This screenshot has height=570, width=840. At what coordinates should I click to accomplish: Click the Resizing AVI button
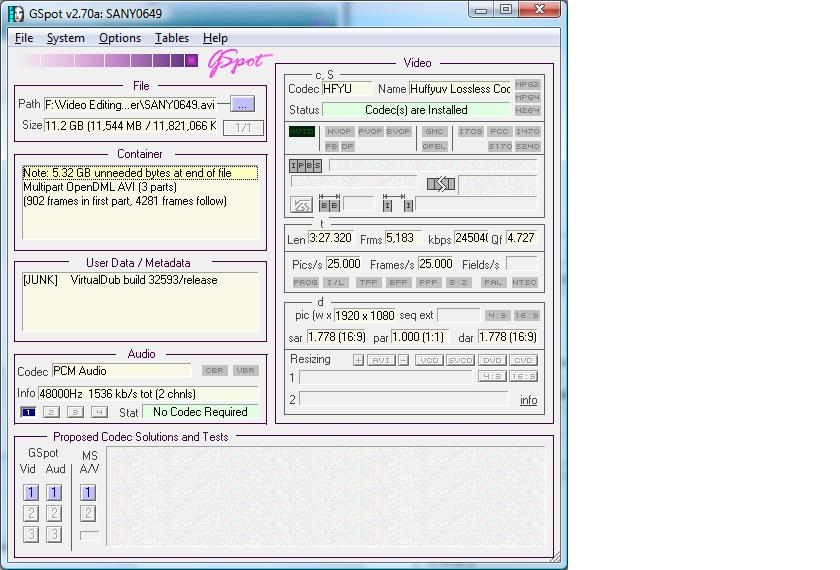pyautogui.click(x=381, y=361)
